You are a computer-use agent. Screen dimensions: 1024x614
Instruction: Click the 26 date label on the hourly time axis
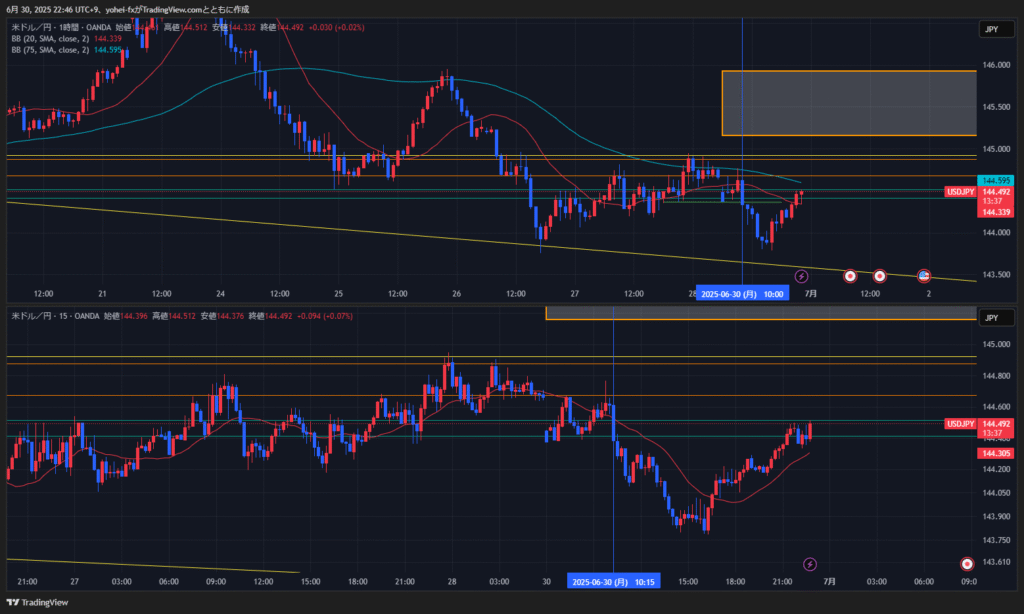point(456,294)
